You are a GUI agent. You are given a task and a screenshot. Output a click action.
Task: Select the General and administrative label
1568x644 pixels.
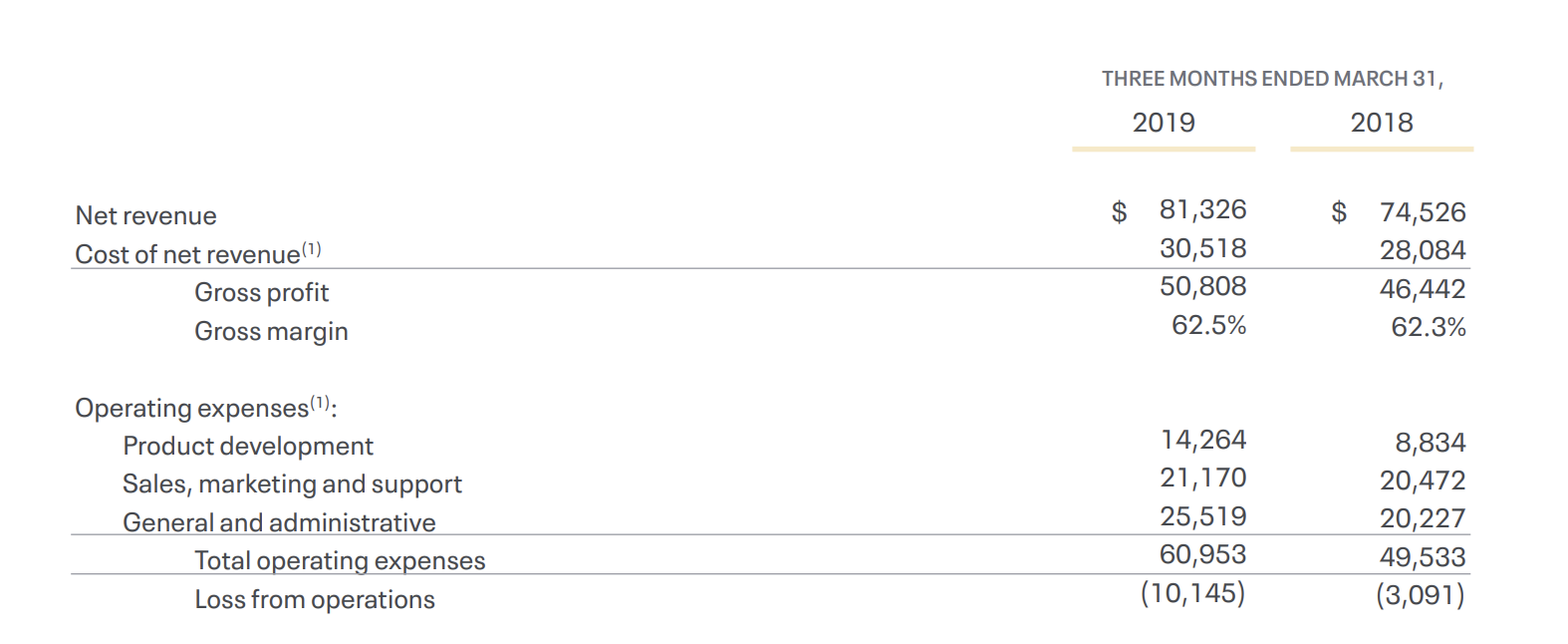click(x=279, y=522)
